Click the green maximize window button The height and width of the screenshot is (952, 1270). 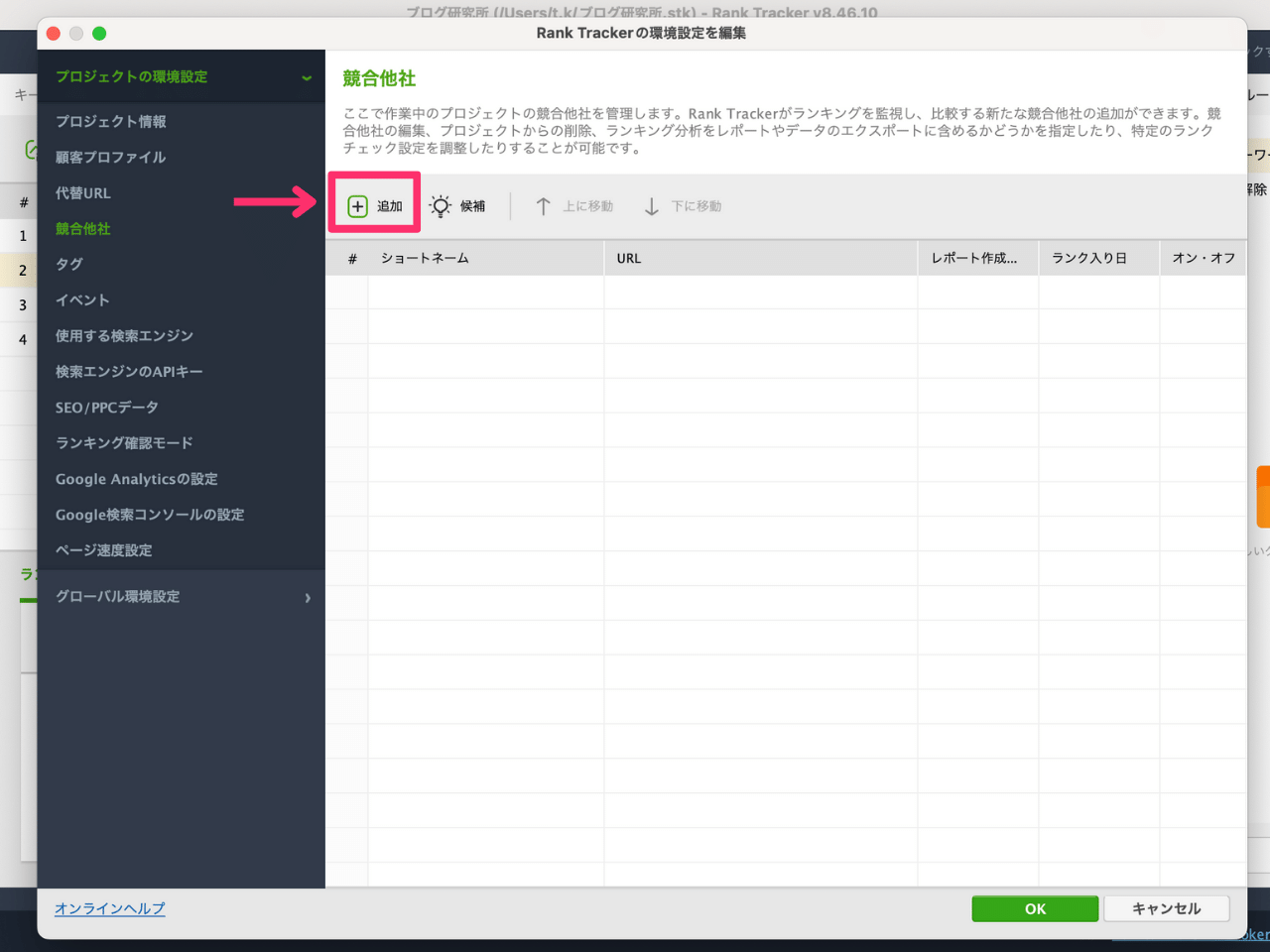(x=99, y=33)
